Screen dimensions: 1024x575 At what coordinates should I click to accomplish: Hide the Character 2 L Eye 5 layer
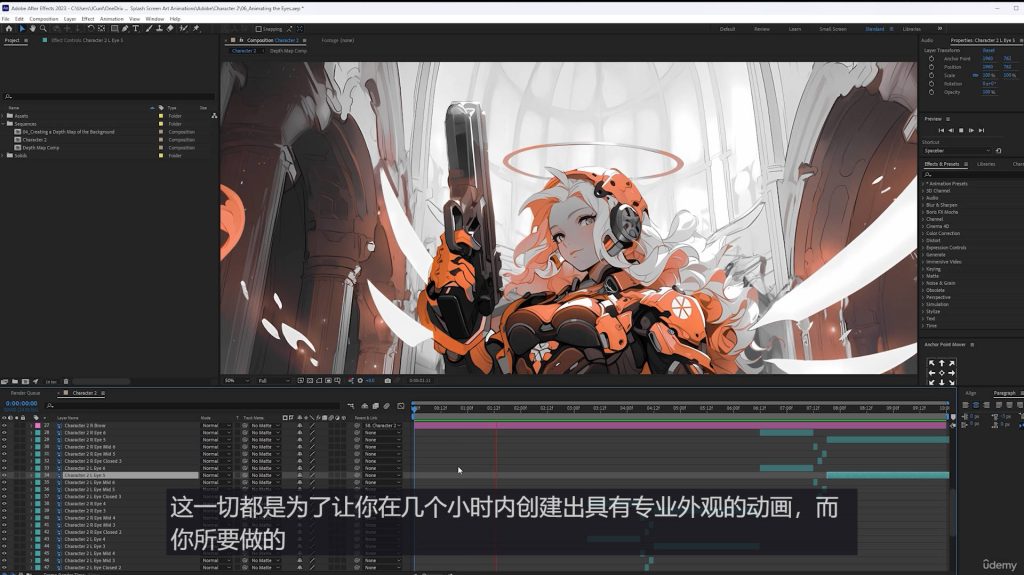pyautogui.click(x=4, y=475)
